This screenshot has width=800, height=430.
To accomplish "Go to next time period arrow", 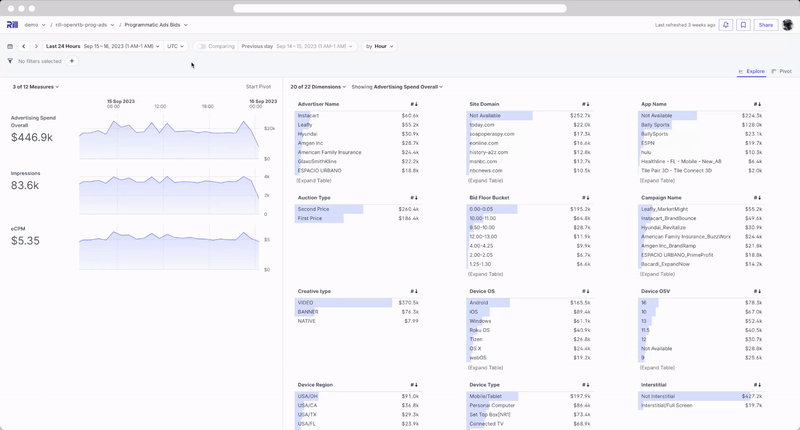I will coord(36,46).
